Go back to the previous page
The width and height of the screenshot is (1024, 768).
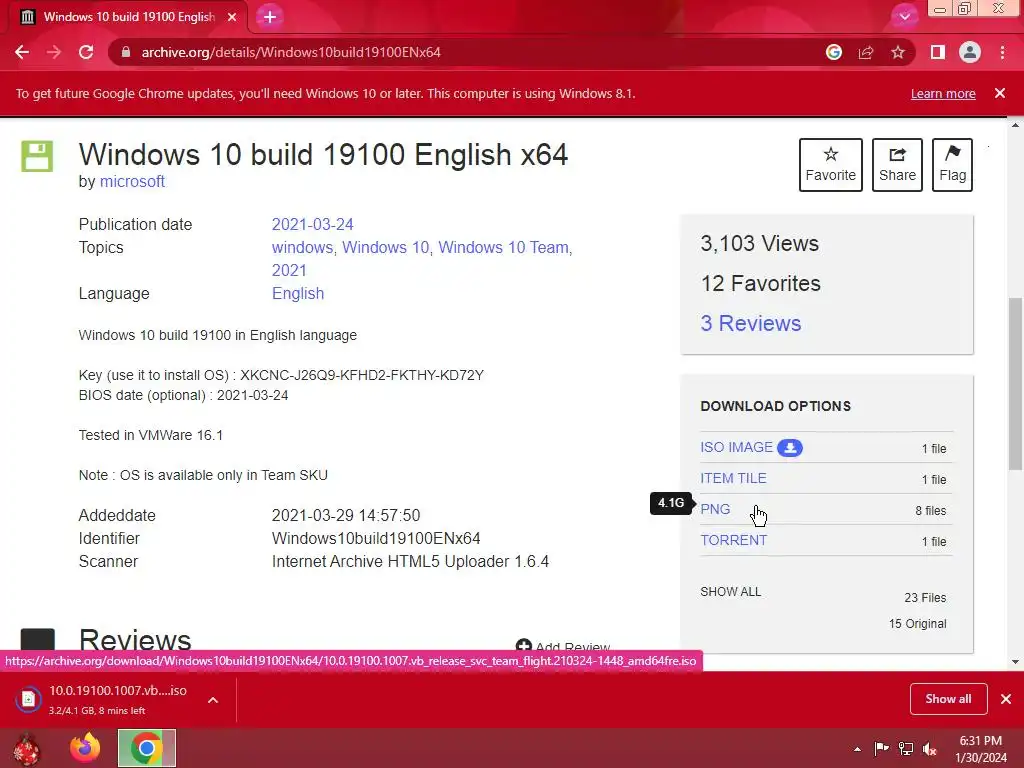click(22, 52)
